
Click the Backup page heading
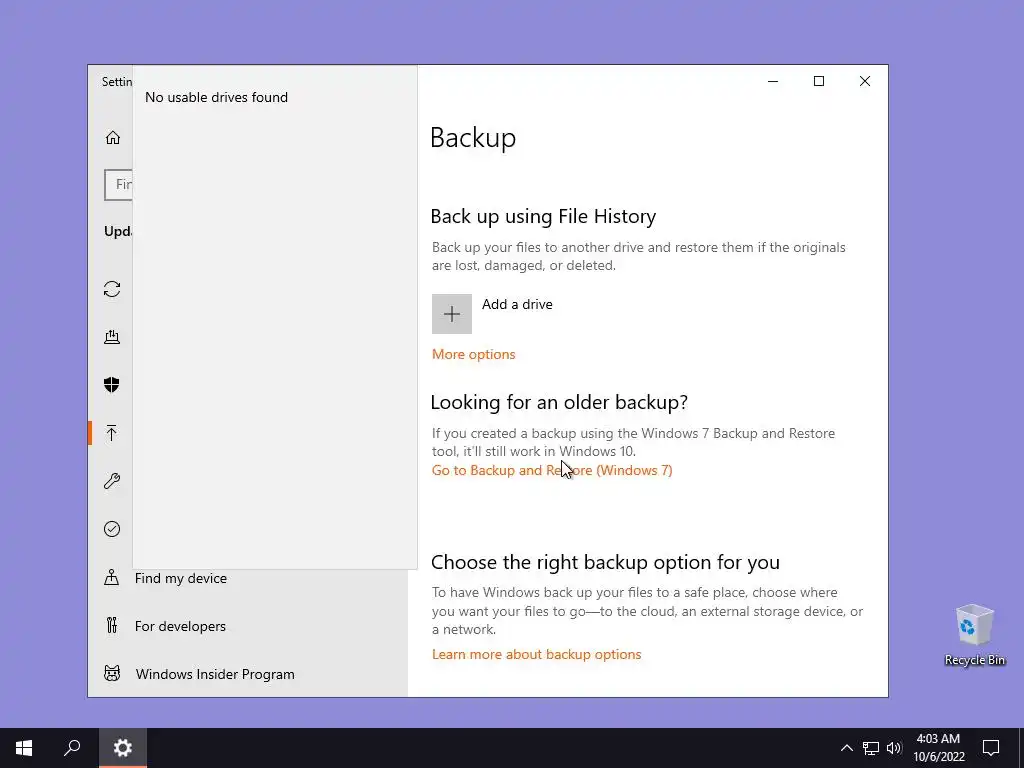(473, 138)
